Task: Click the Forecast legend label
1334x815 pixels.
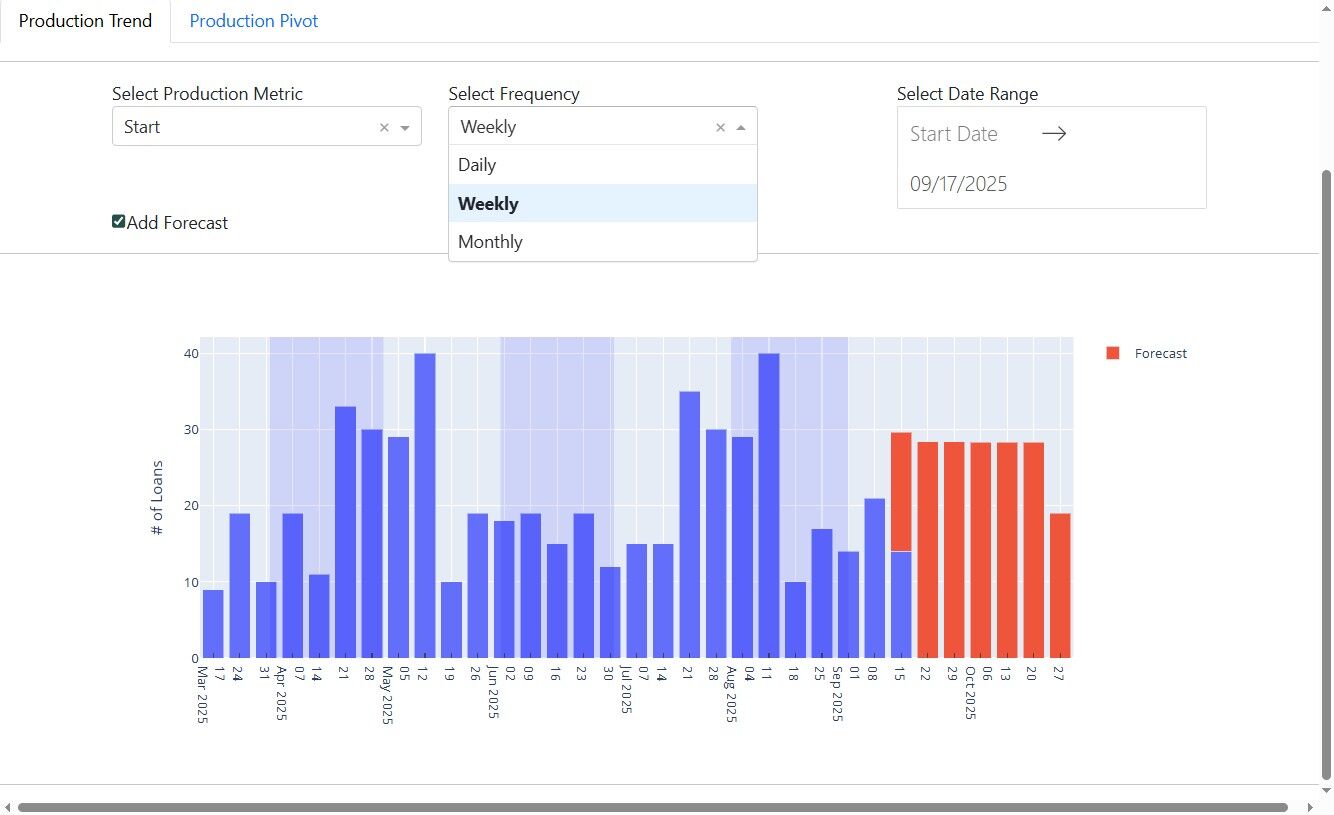Action: (x=1161, y=353)
